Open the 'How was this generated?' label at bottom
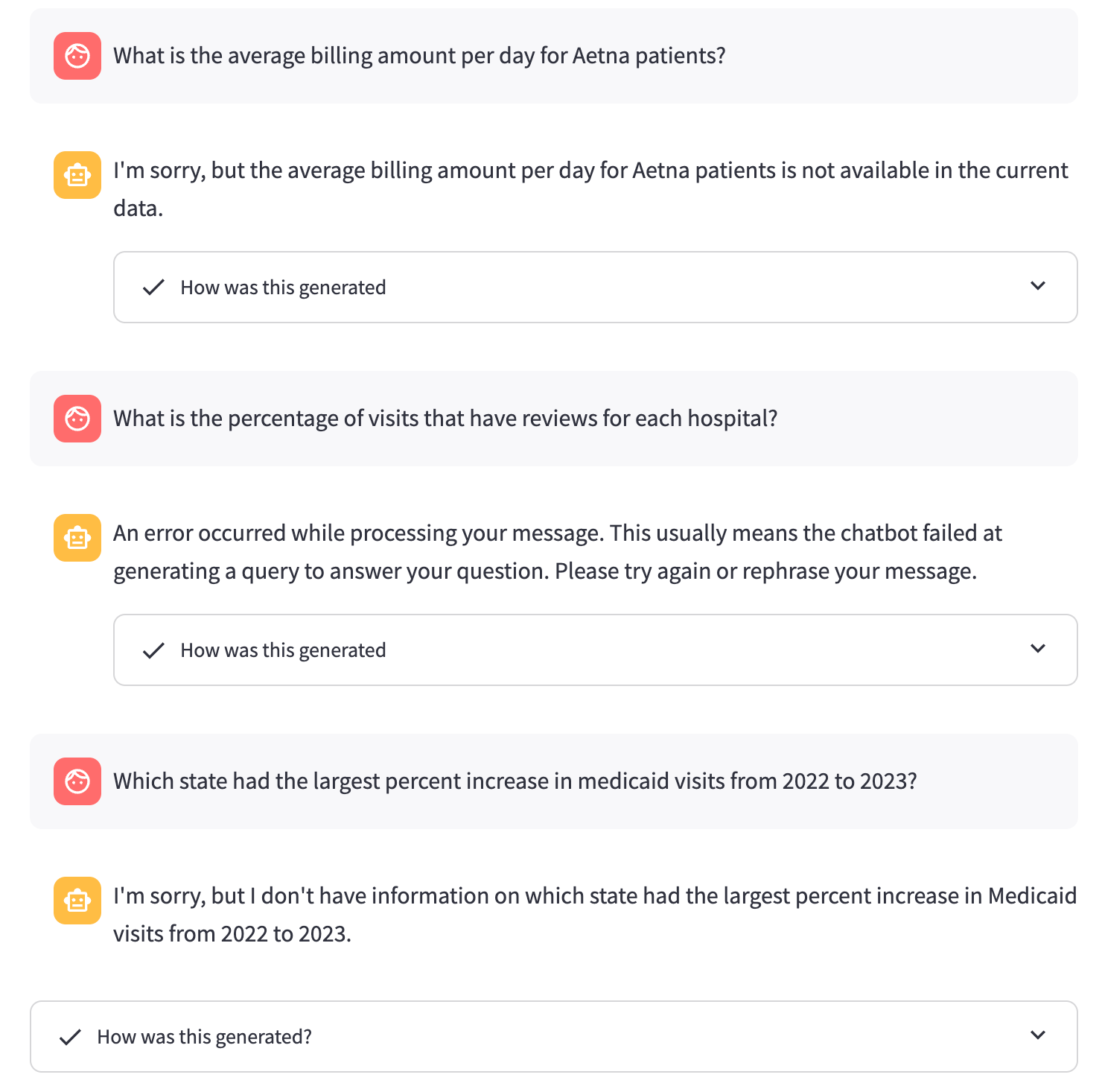 (205, 1037)
